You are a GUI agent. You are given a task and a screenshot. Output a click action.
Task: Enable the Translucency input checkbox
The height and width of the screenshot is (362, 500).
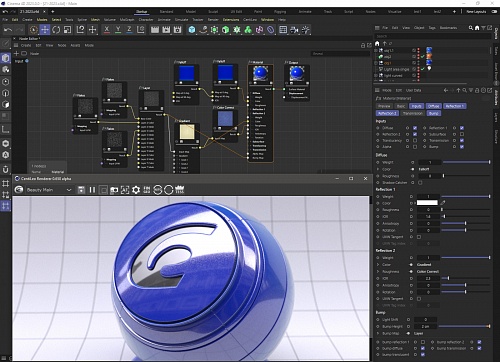415,141
